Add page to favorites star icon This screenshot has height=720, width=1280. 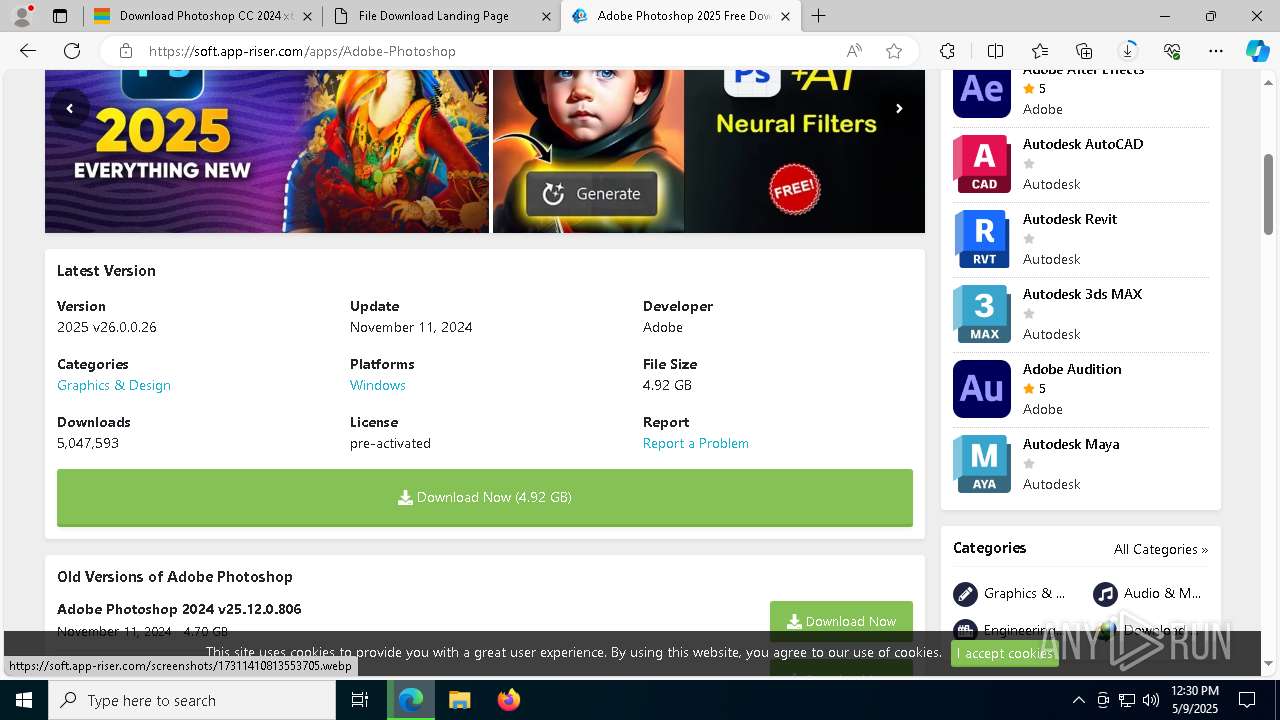click(894, 51)
